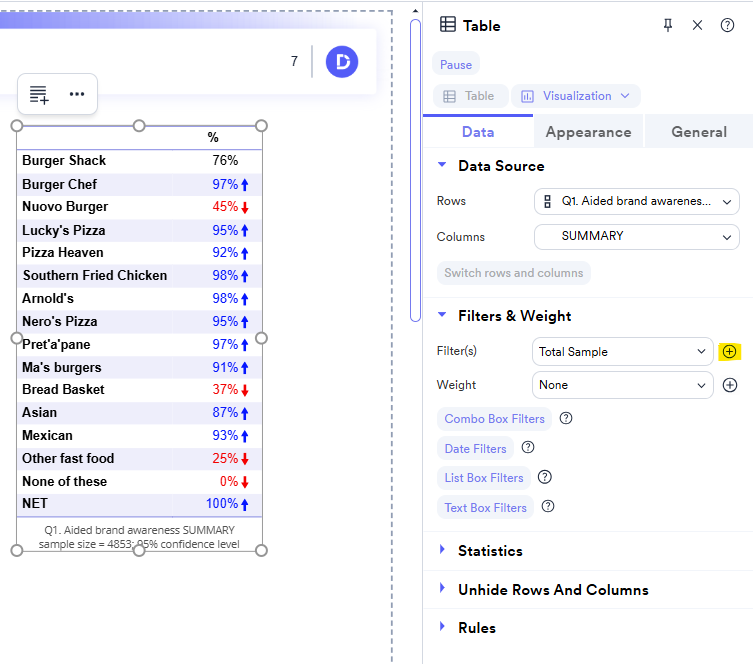Viewport: 753px width, 664px height.
Task: Open help for the Table panel
Action: 727,25
